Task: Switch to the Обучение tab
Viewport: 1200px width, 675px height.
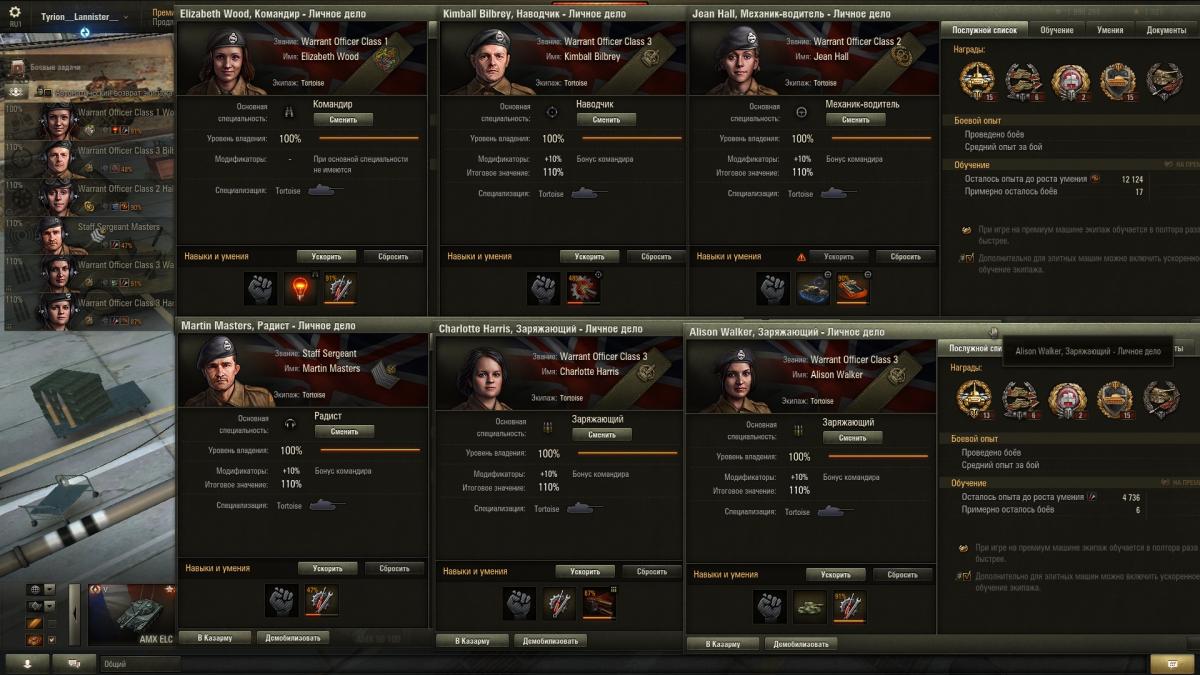Action: [1057, 30]
